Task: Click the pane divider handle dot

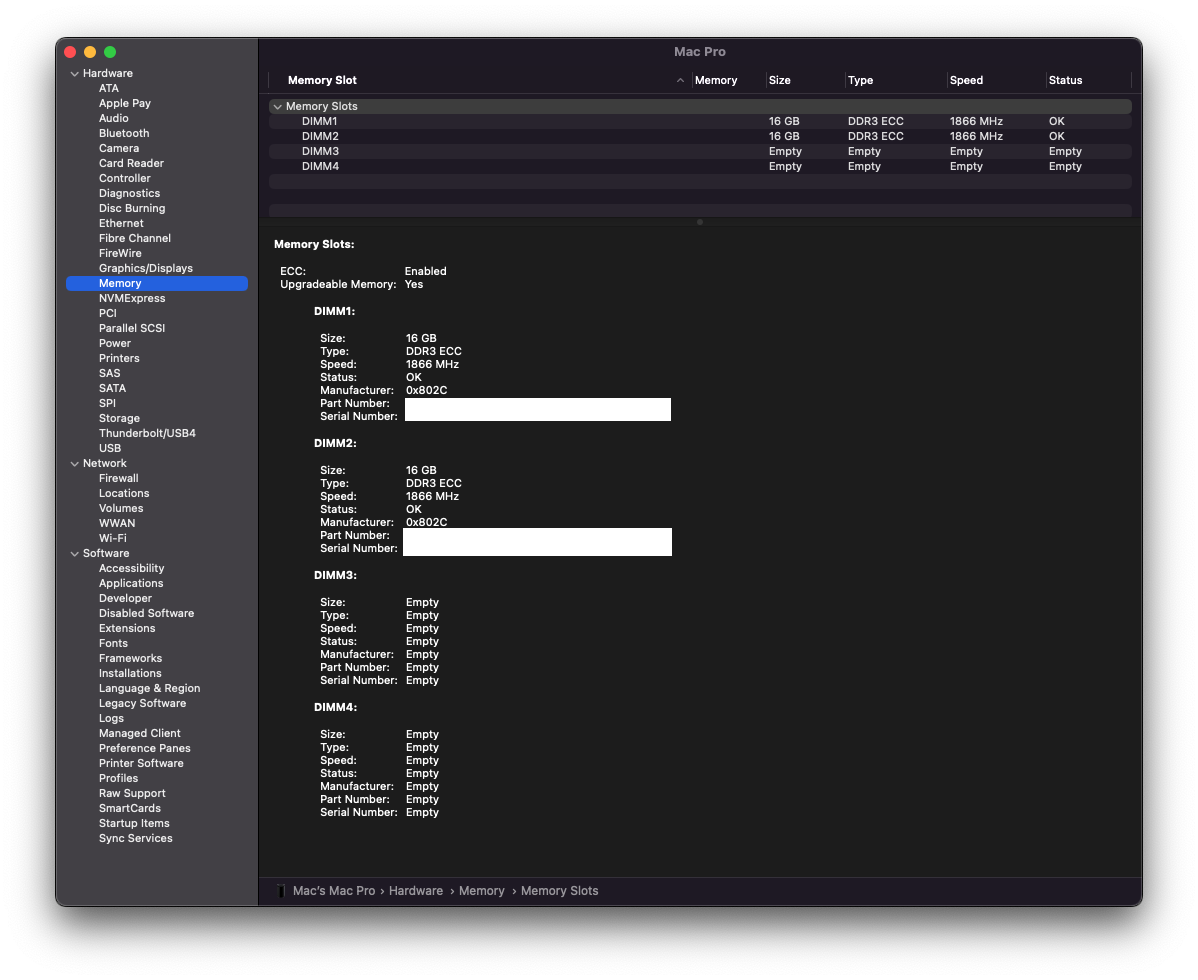Action: point(699,222)
